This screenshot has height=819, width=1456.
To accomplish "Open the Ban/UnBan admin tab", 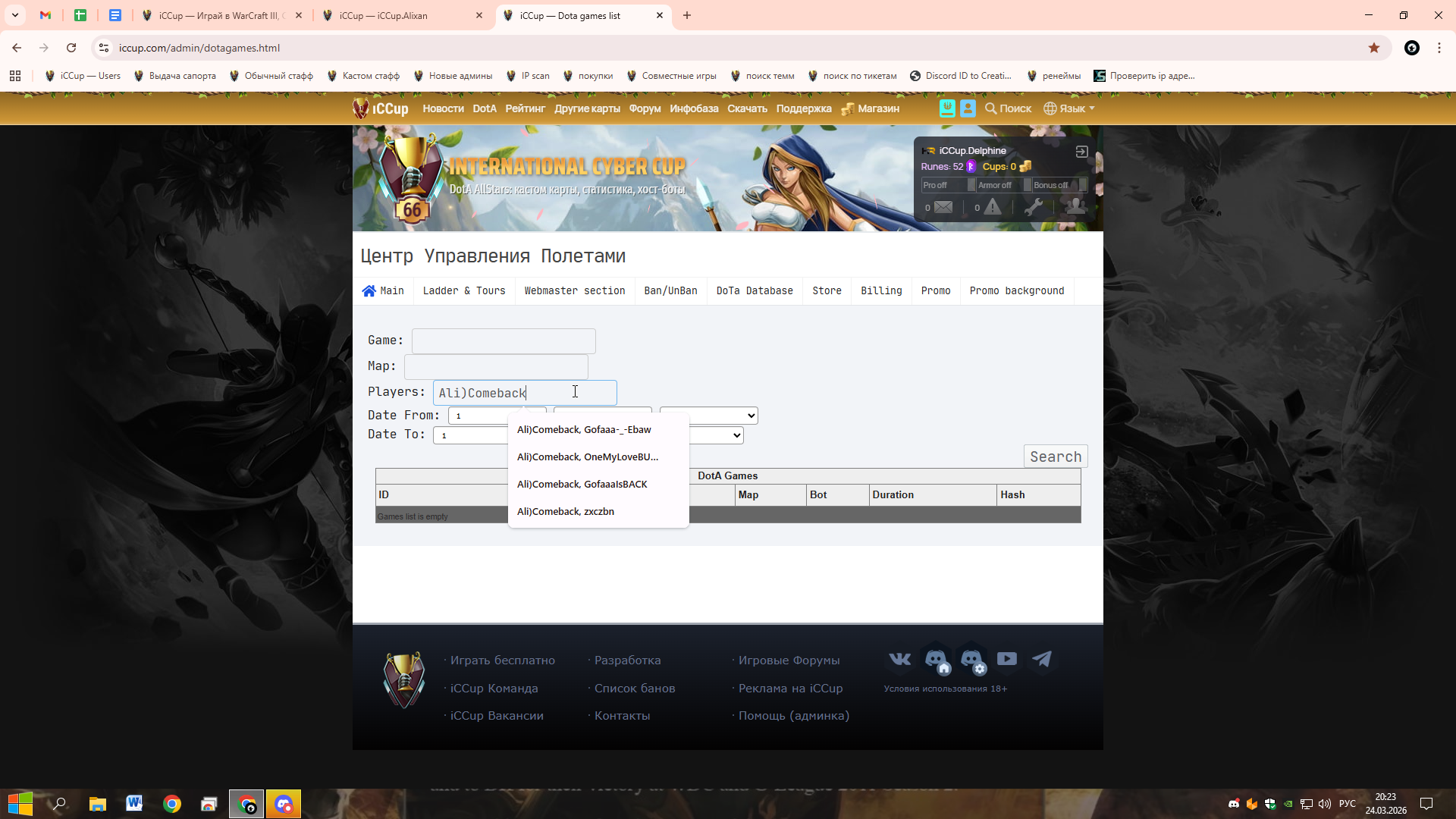I will [x=670, y=291].
